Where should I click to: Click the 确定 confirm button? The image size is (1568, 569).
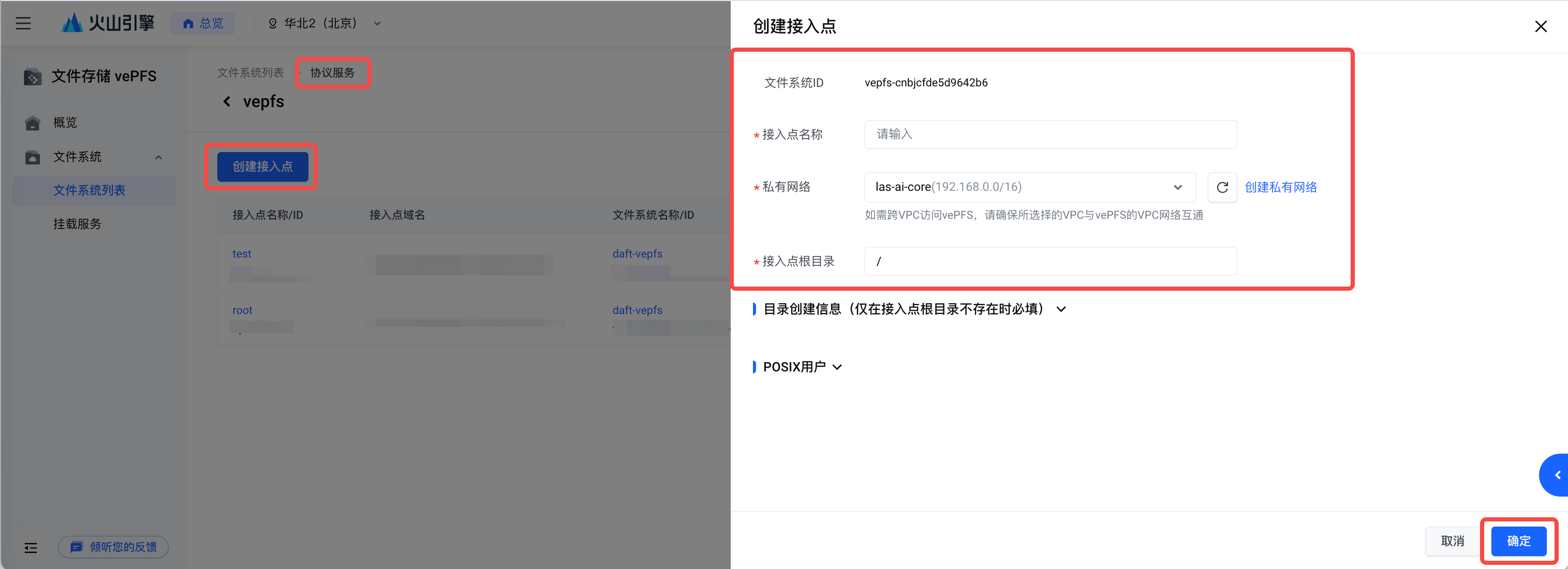pyautogui.click(x=1518, y=541)
